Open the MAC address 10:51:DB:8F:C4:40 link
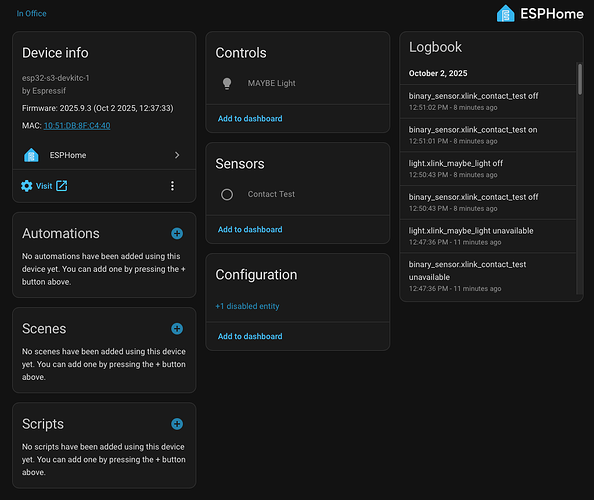This screenshot has height=500, width=594. 77,126
